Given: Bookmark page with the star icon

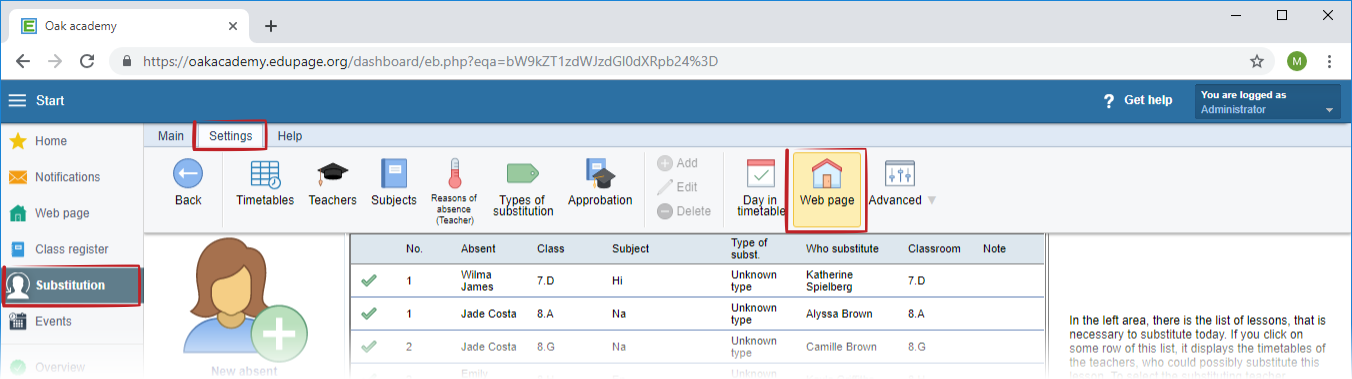Looking at the screenshot, I should [1257, 61].
